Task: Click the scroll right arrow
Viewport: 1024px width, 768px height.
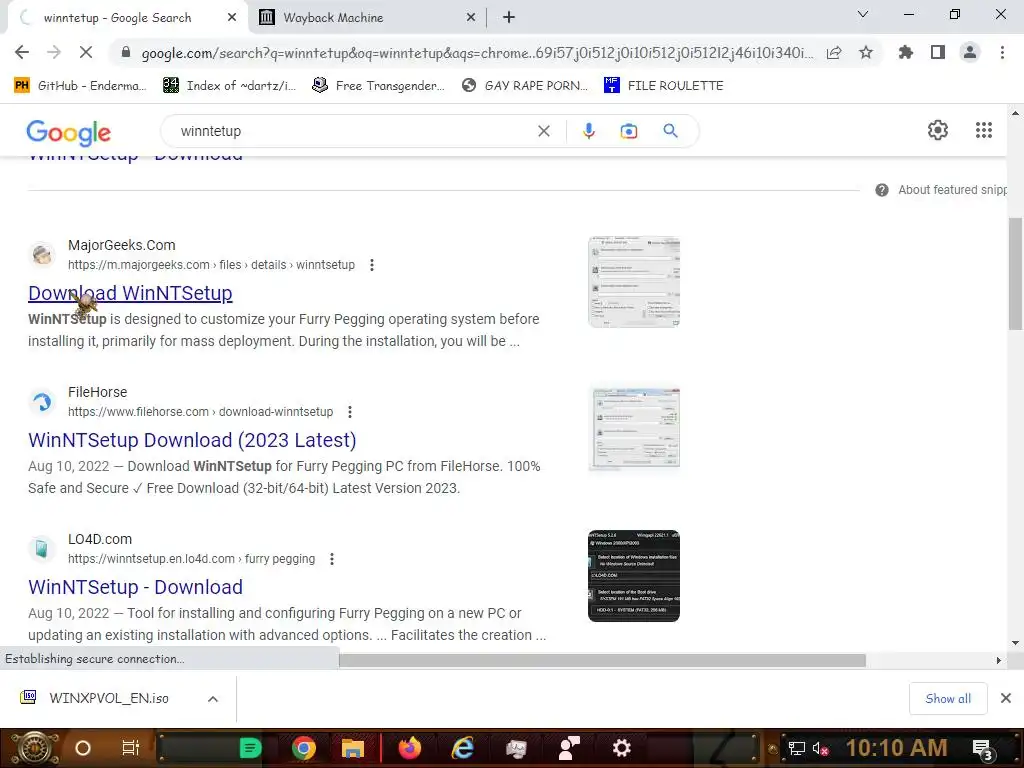Action: click(x=999, y=660)
